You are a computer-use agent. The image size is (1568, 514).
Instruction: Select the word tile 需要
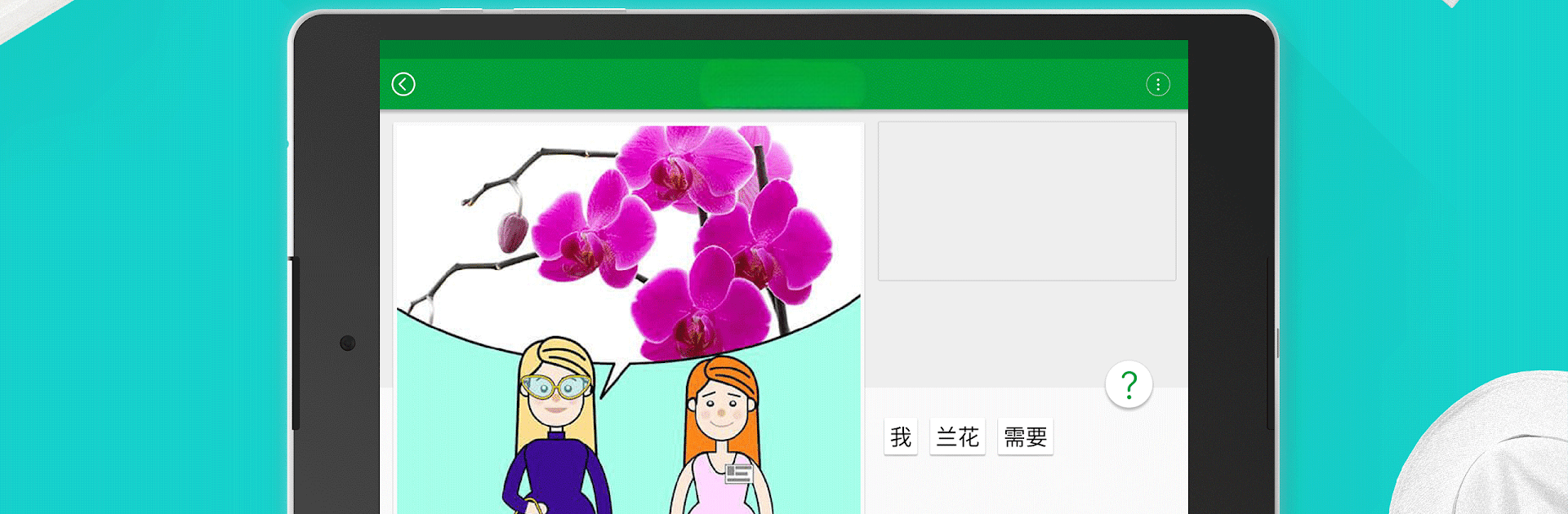pos(1025,436)
